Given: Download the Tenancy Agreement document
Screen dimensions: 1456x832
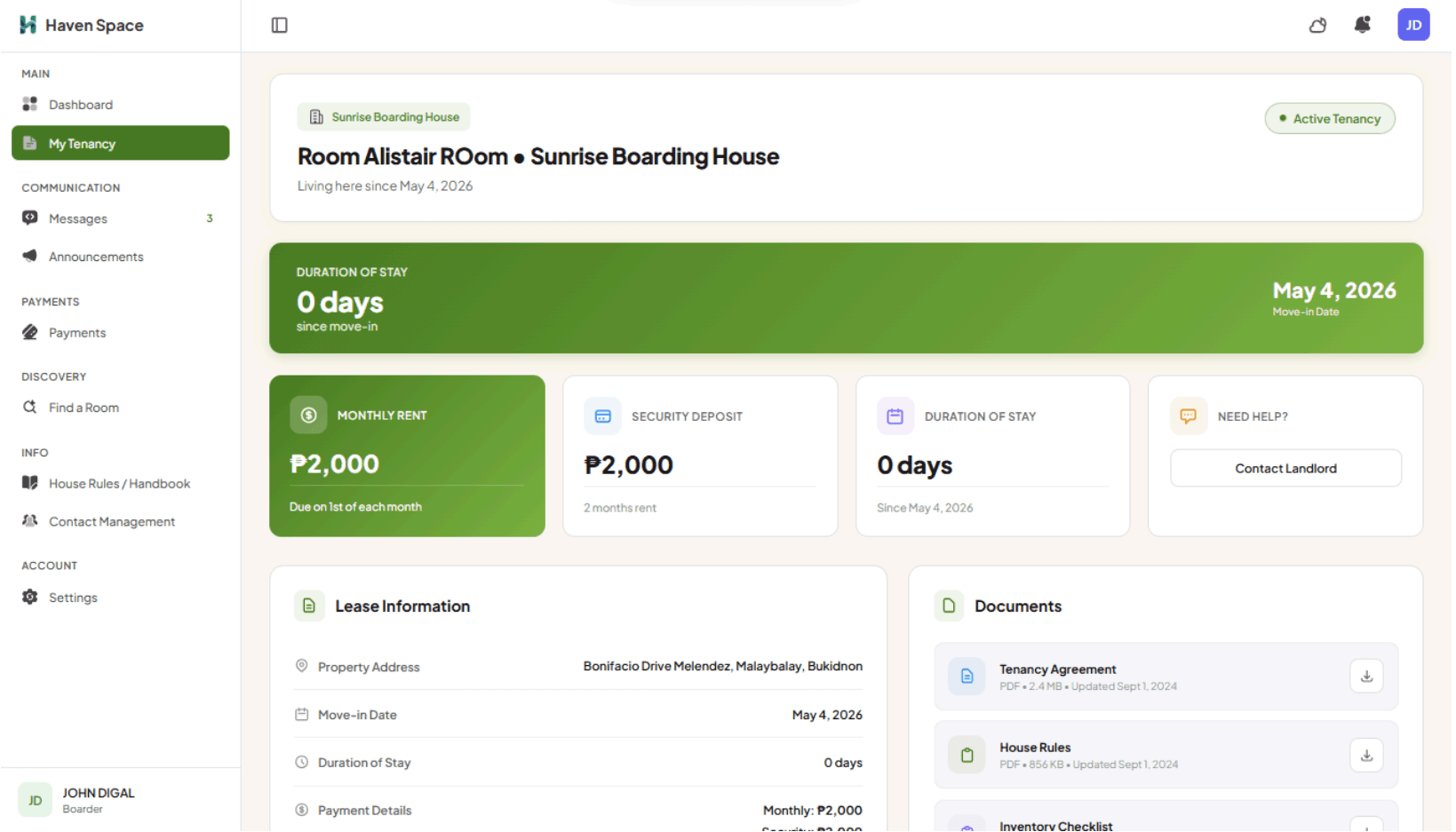Looking at the screenshot, I should point(1366,677).
